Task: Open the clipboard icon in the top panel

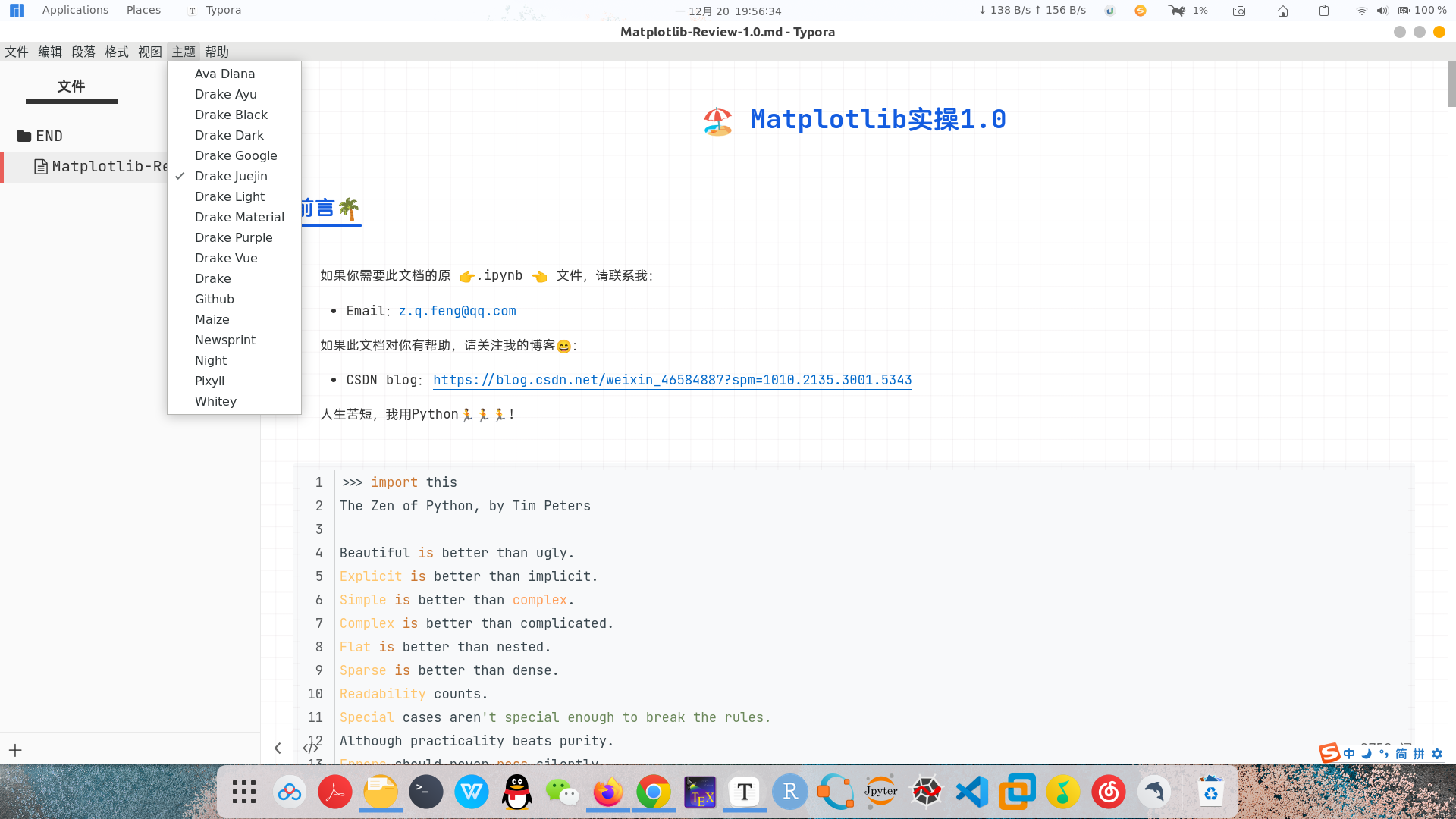Action: coord(1324,11)
